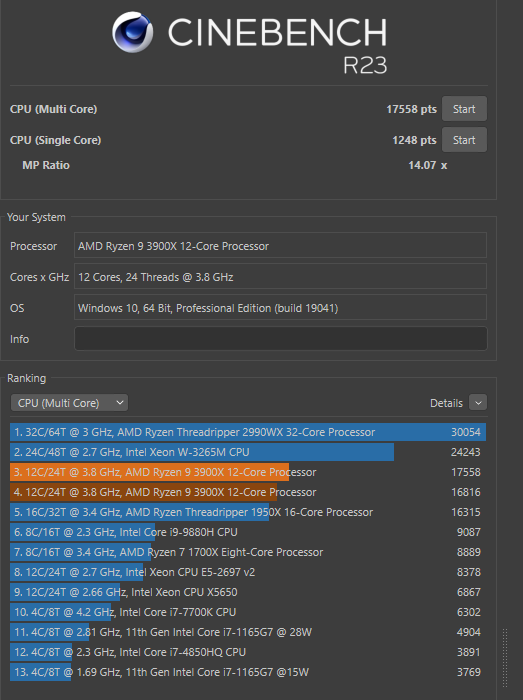
Task: Select ranking row Threadripper 2990WX 32-Core
Action: pos(248,432)
